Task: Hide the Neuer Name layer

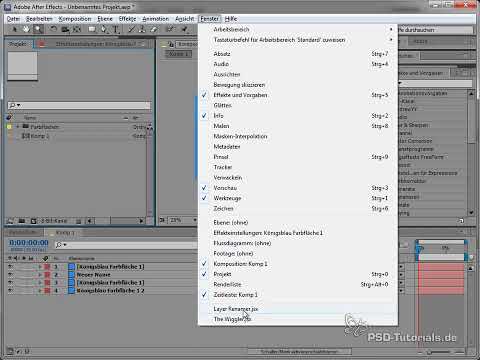Action: tap(10, 274)
